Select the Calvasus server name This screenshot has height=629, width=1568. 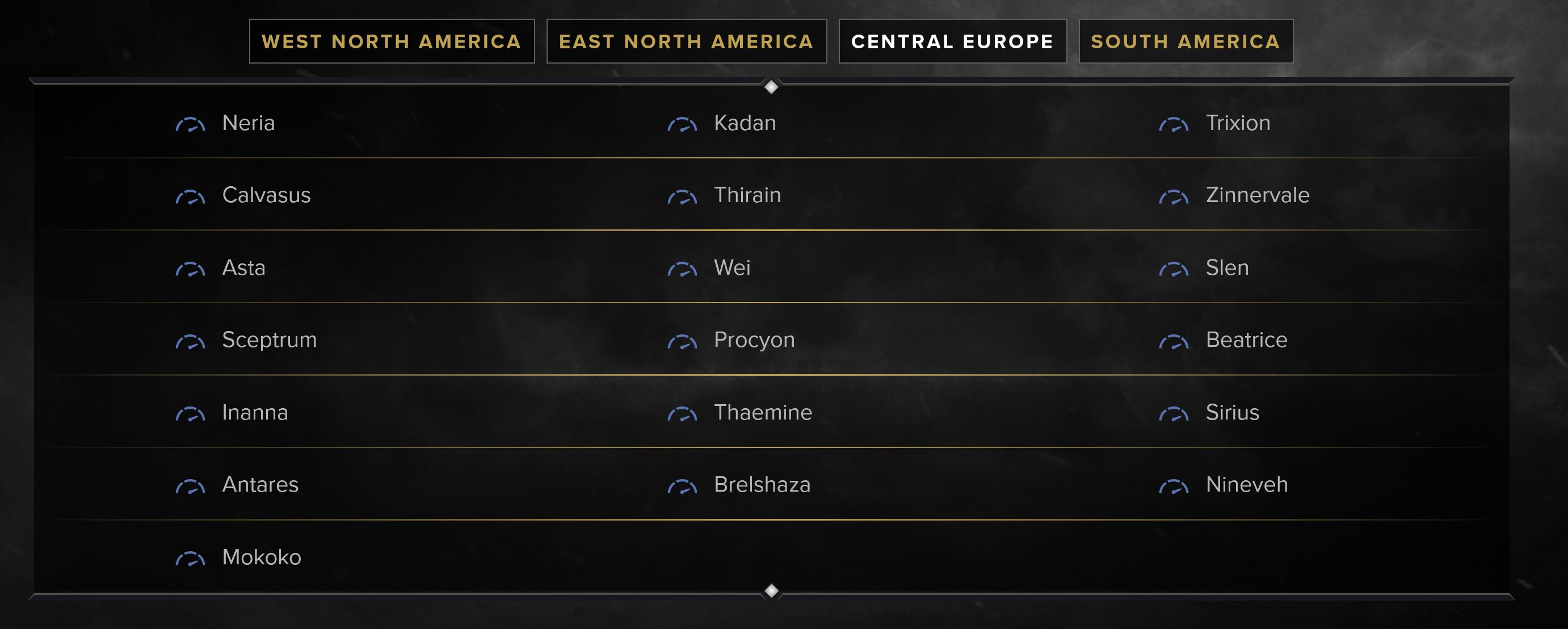(x=267, y=195)
